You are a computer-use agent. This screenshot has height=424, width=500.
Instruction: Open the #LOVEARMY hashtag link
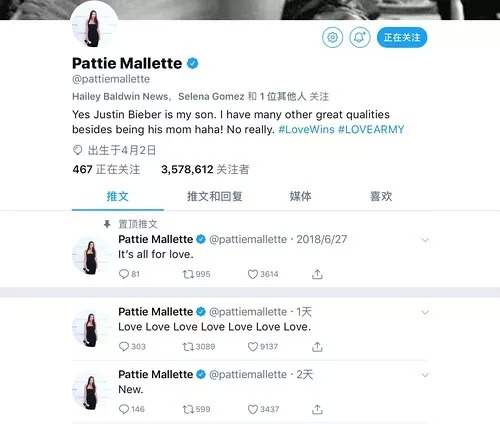pos(371,129)
